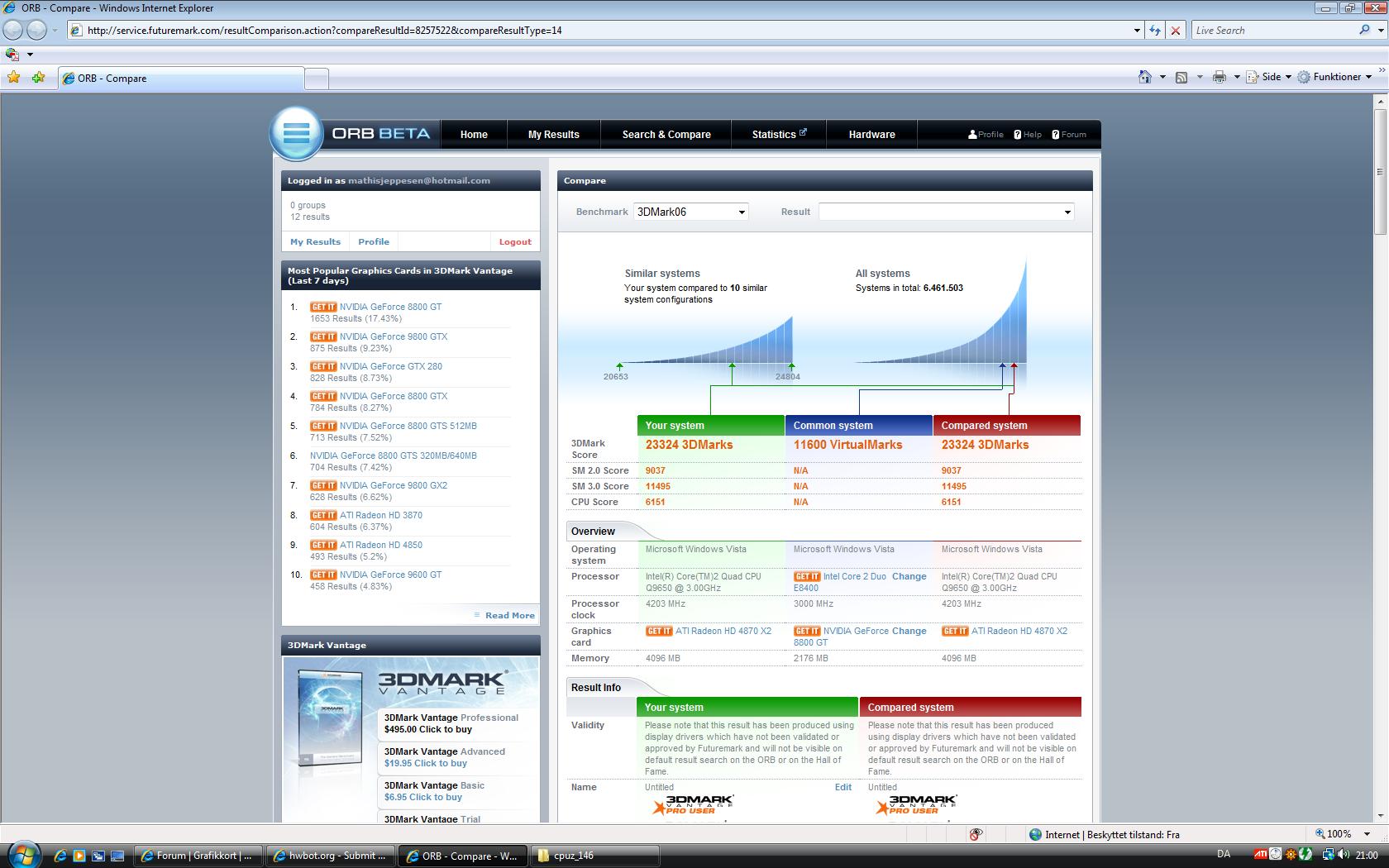Click the Internet Explorer quick launch icon
1389x868 pixels.
pos(60,856)
